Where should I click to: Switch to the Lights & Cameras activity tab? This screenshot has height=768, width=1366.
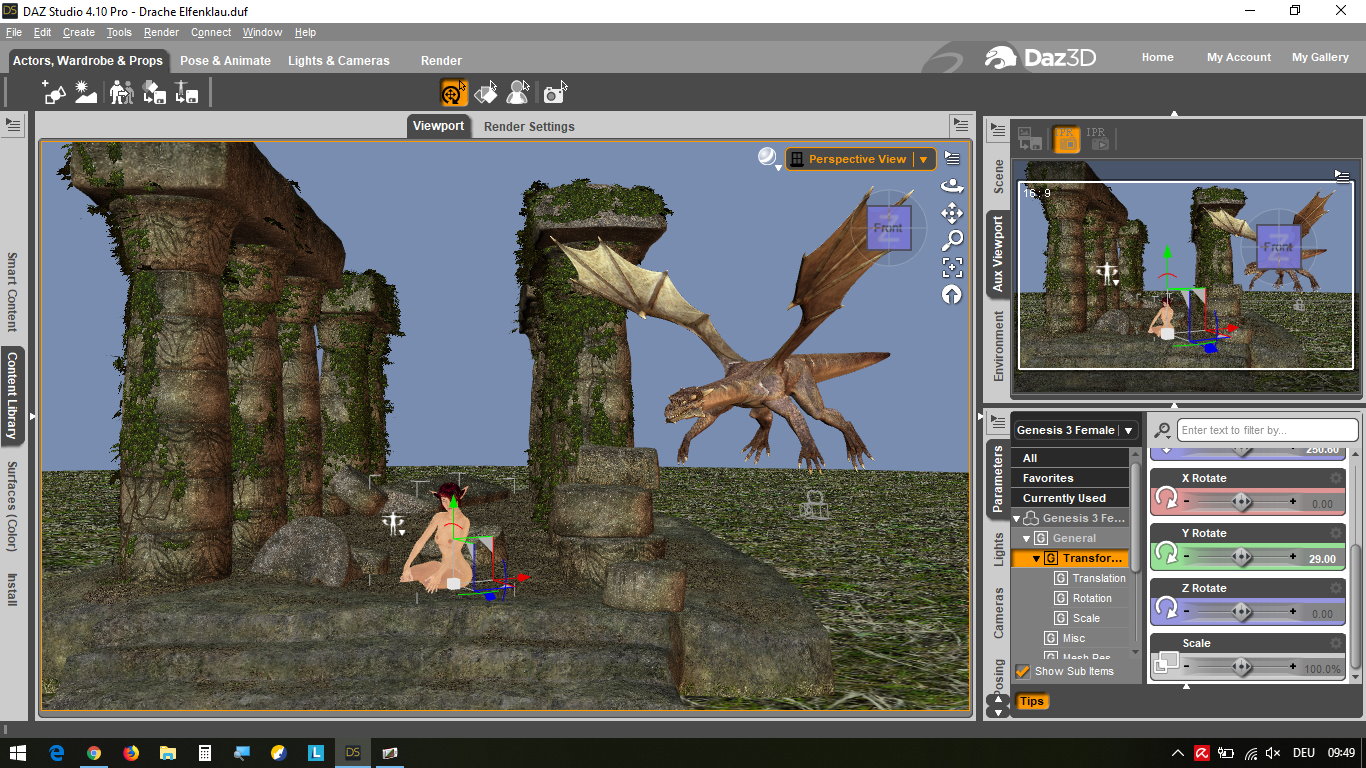339,60
